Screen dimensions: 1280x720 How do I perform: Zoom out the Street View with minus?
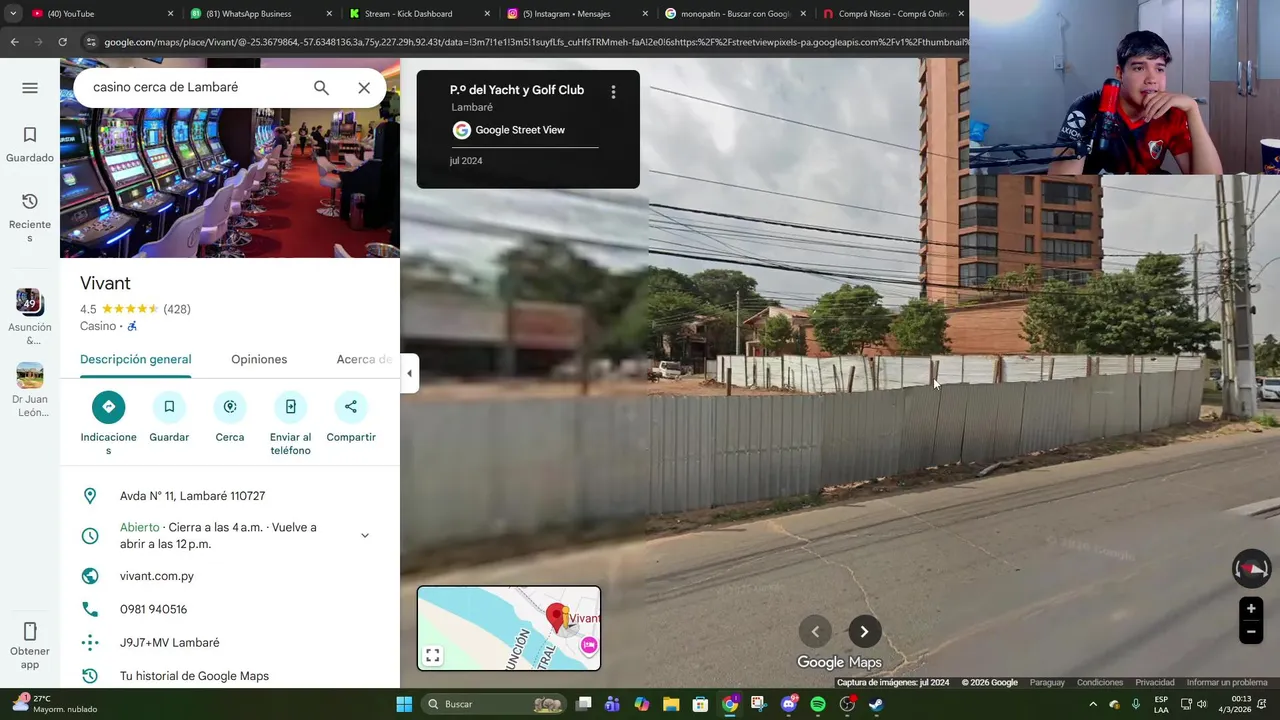pos(1251,631)
